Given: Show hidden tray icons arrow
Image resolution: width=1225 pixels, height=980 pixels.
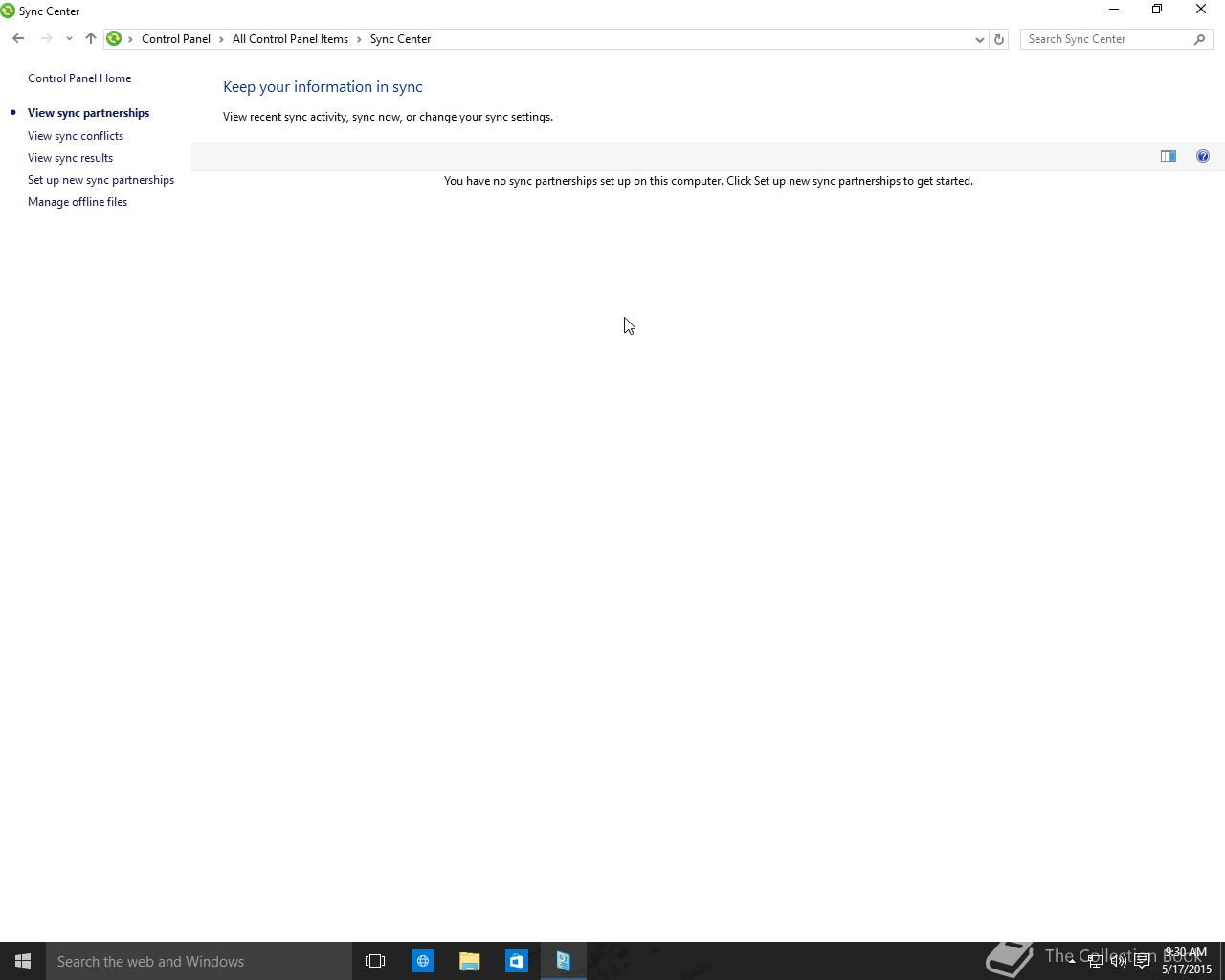Looking at the screenshot, I should 1072,961.
